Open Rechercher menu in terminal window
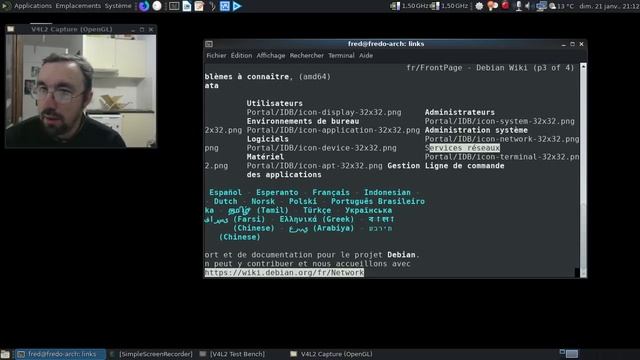Image resolution: width=640 pixels, height=360 pixels. click(x=307, y=56)
